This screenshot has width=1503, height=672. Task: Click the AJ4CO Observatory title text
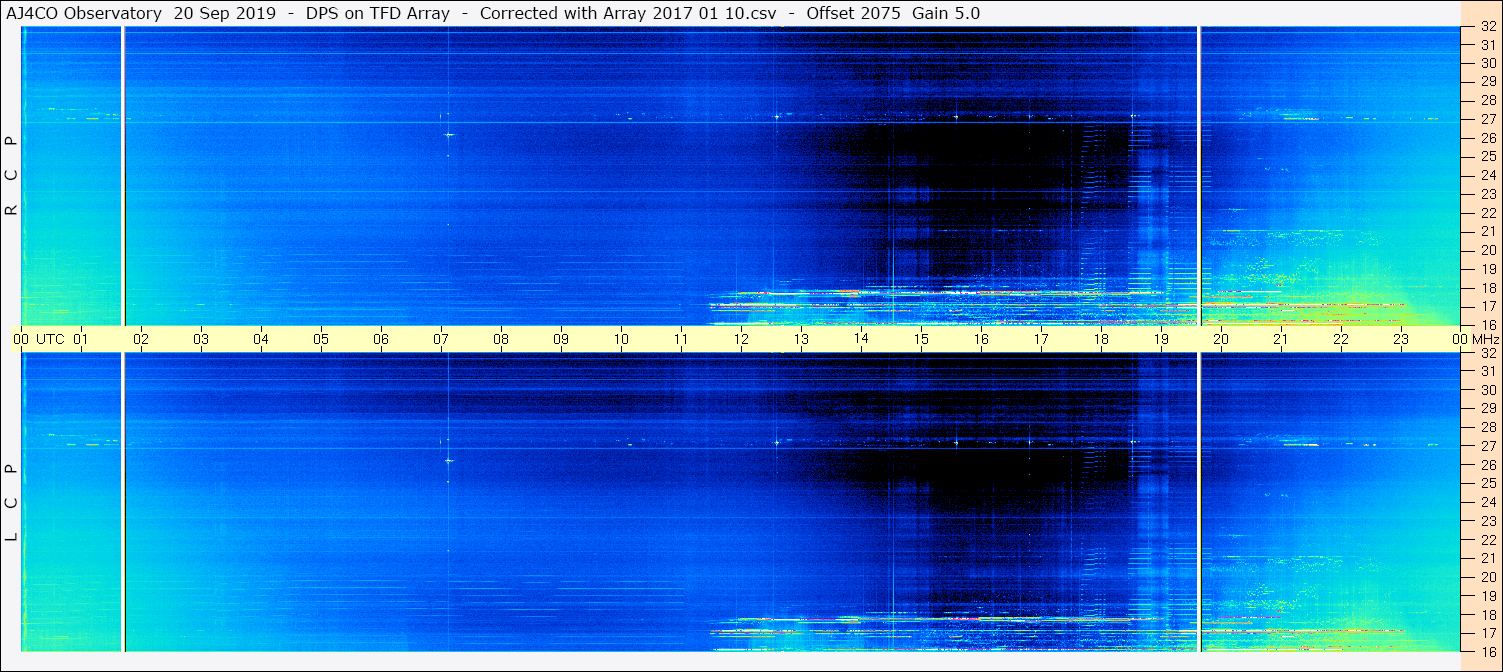pyautogui.click(x=83, y=13)
